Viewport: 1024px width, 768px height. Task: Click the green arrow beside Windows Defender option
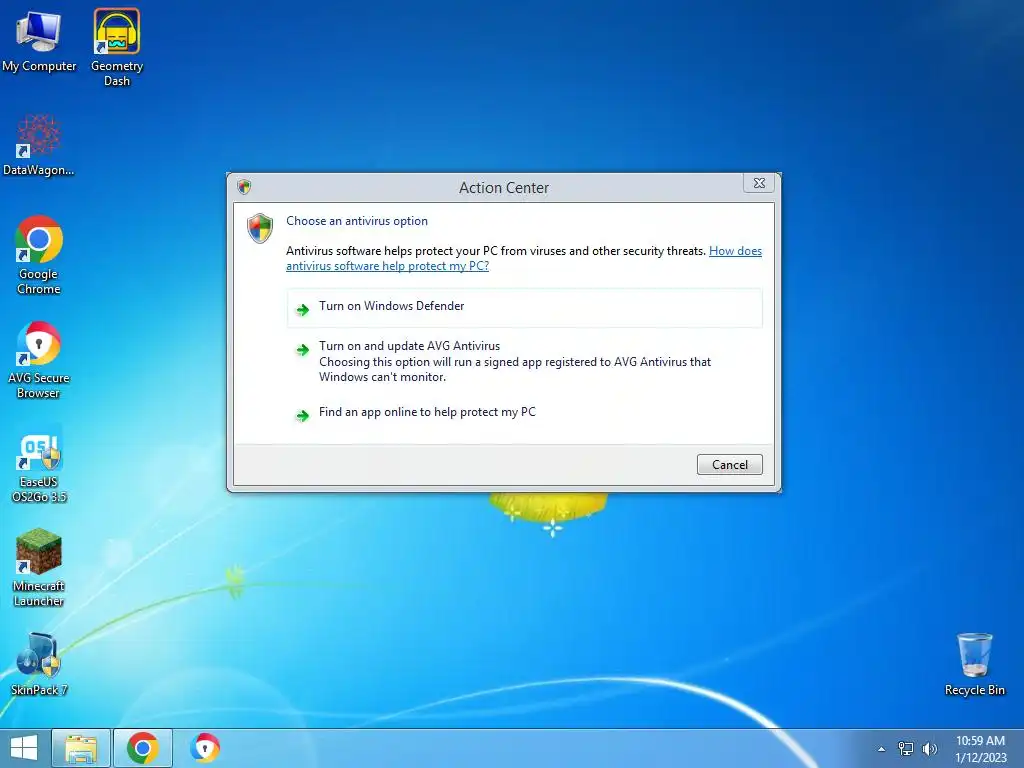pos(302,310)
